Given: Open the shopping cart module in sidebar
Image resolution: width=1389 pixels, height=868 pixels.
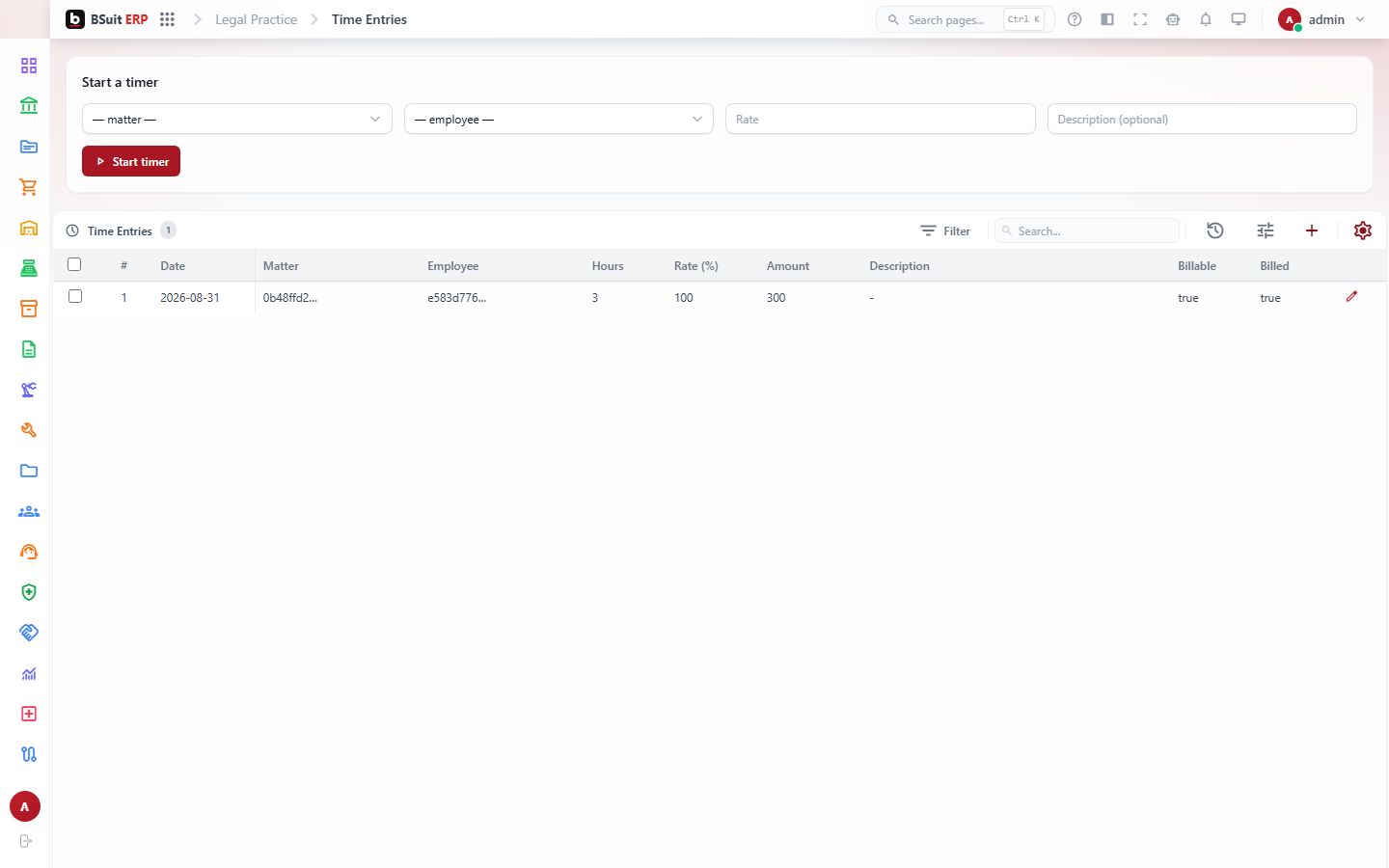Looking at the screenshot, I should pyautogui.click(x=29, y=187).
